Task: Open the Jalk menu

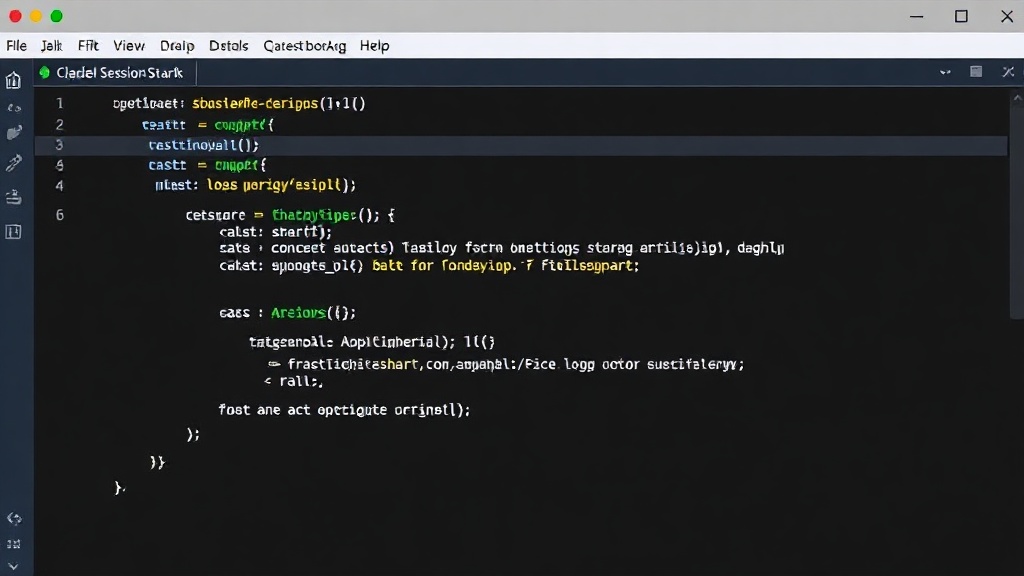Action: (x=51, y=46)
